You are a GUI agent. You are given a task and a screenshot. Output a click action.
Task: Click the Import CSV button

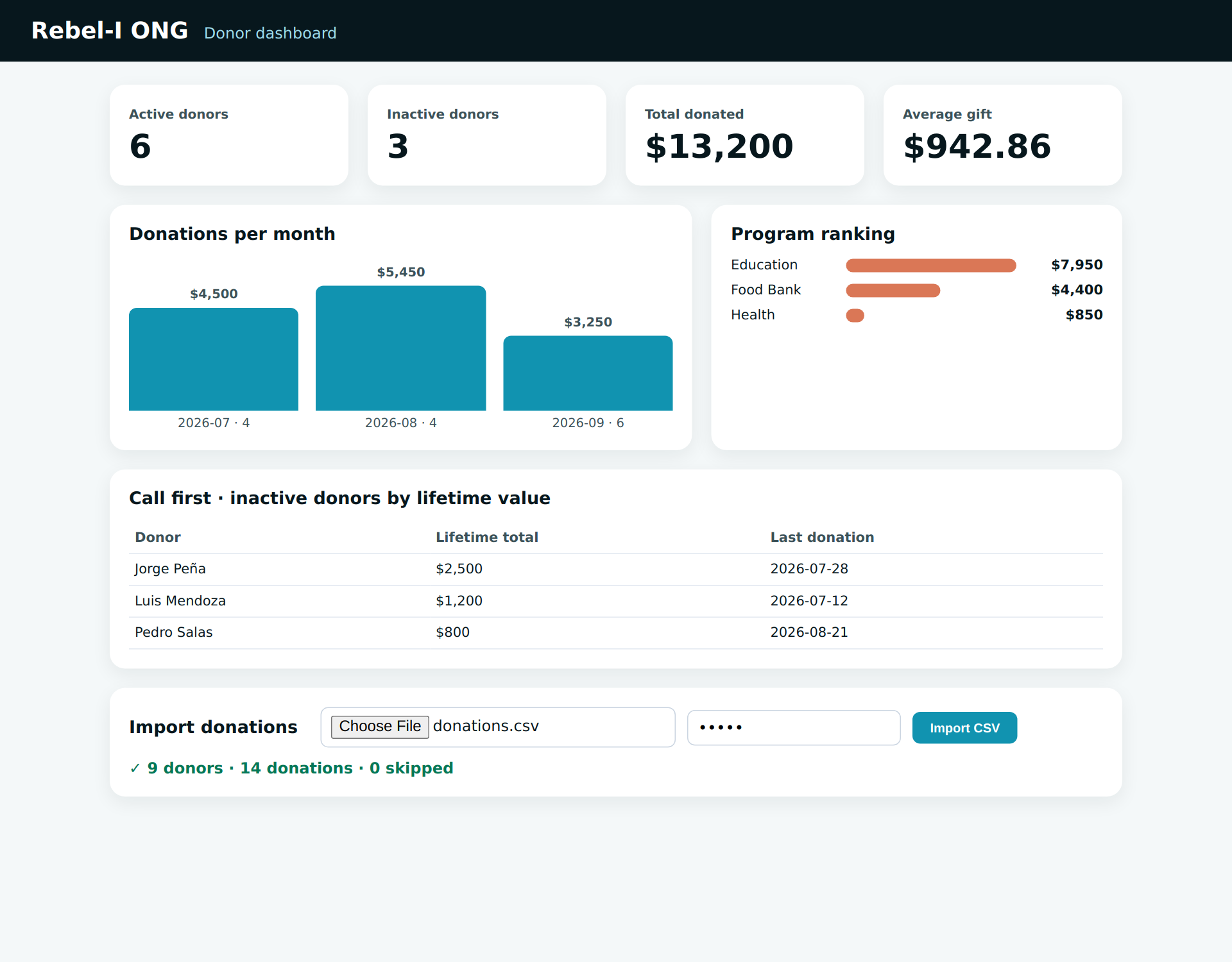click(964, 727)
